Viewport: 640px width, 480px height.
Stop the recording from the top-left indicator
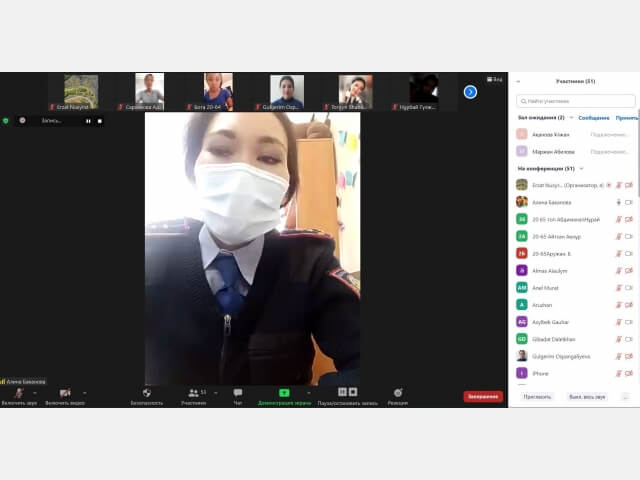[100, 121]
